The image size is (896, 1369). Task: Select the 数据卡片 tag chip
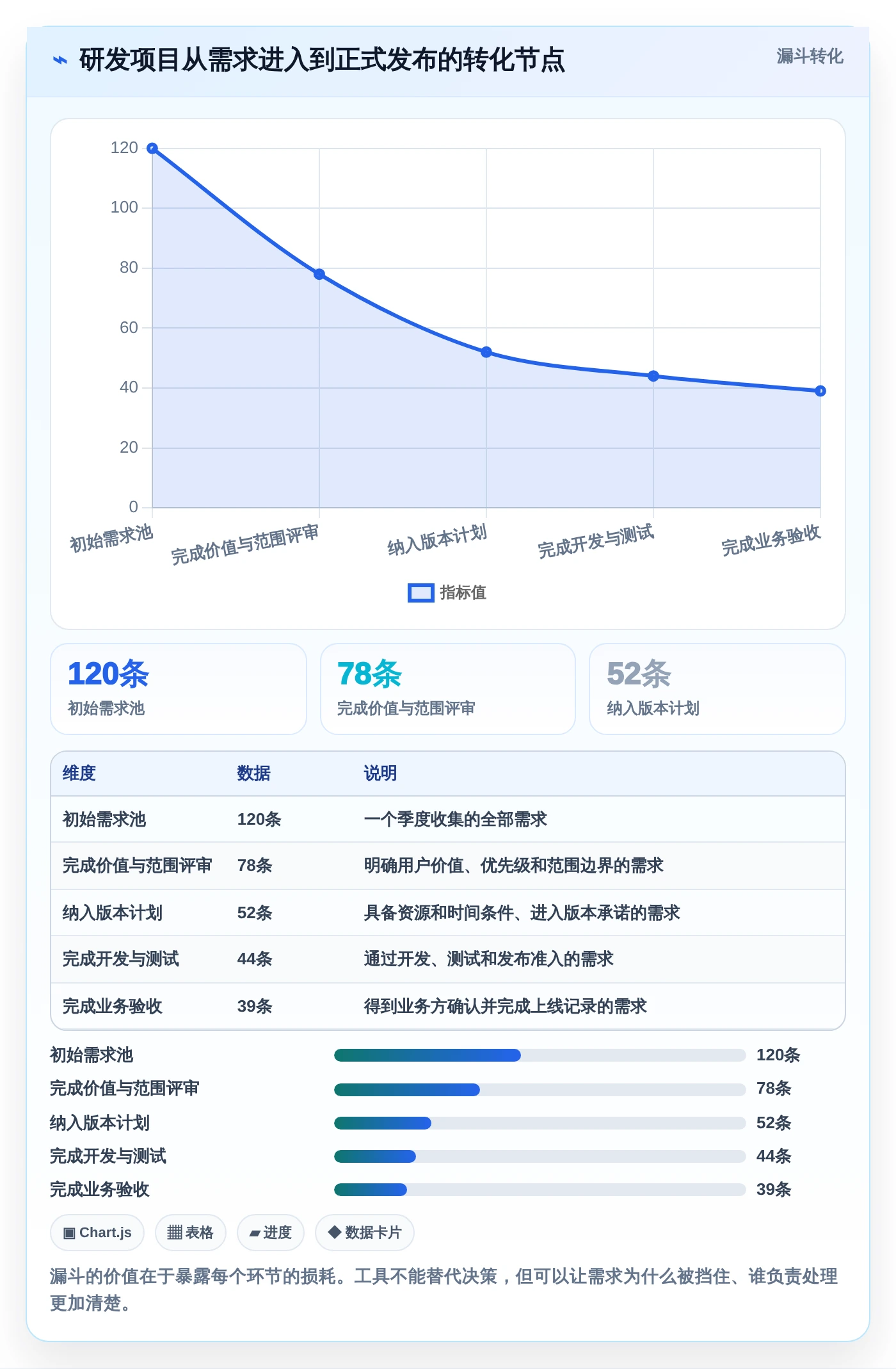coord(365,1233)
